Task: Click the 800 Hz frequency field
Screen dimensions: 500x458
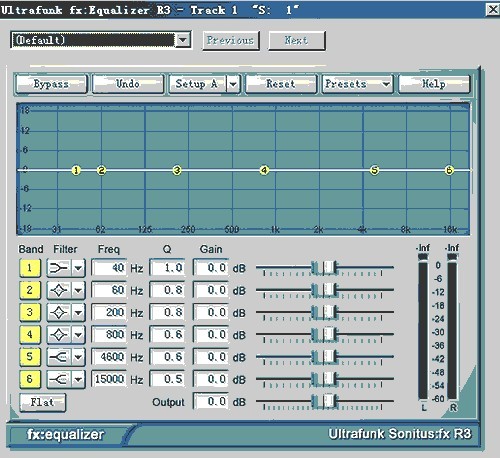Action: pyautogui.click(x=109, y=335)
